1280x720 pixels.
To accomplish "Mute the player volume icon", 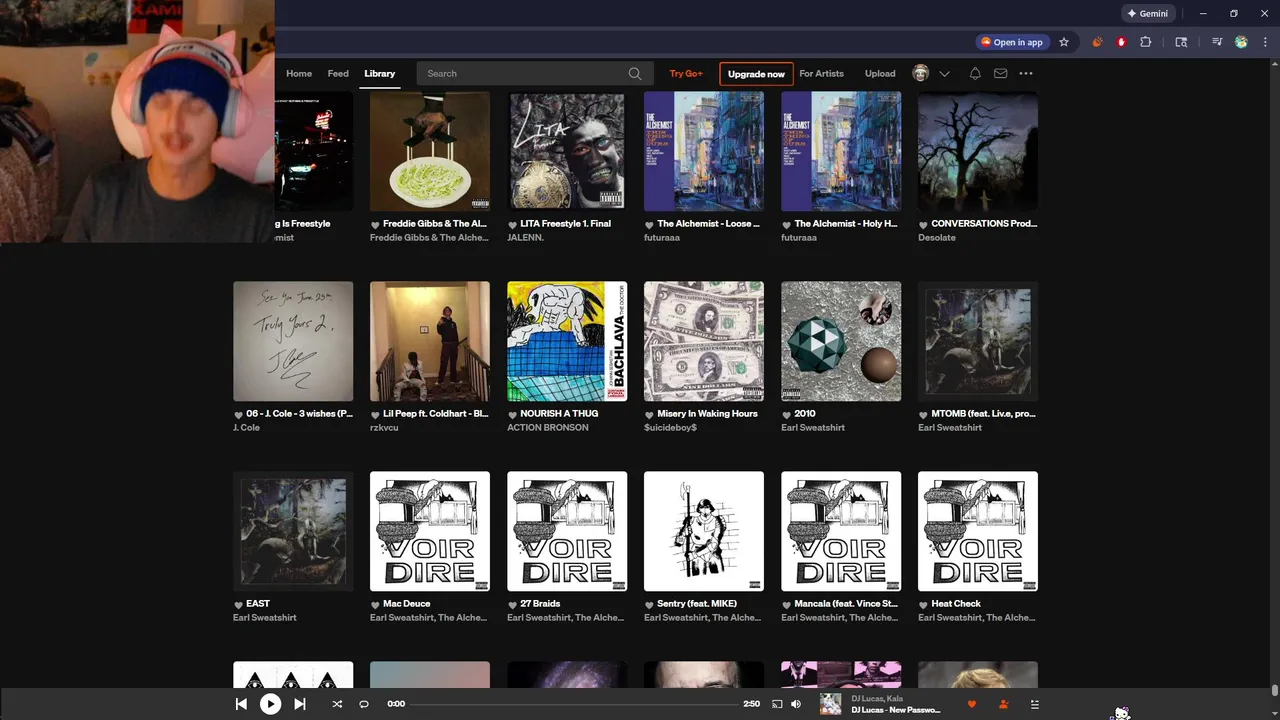I will pyautogui.click(x=796, y=704).
